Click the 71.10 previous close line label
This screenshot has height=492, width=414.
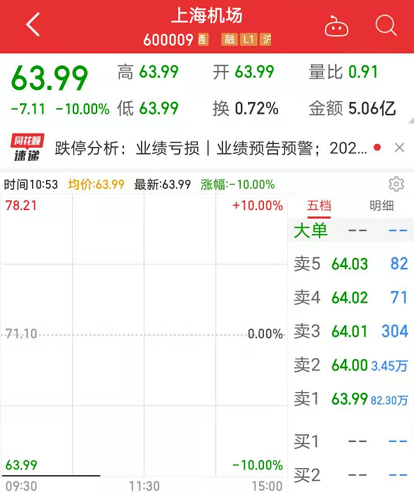[21, 333]
